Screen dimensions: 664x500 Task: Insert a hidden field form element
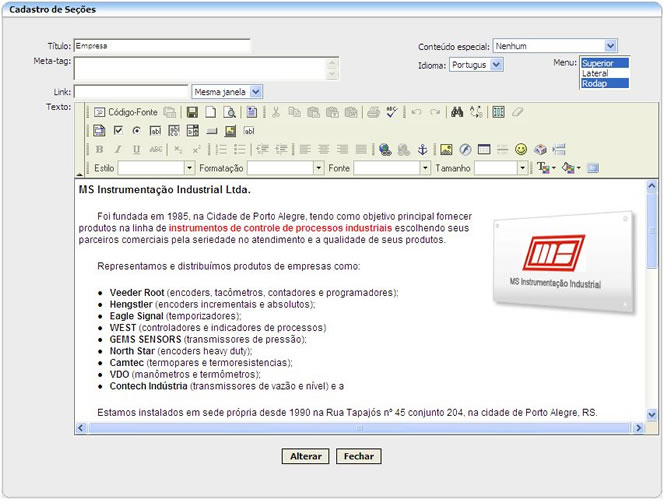(x=249, y=131)
